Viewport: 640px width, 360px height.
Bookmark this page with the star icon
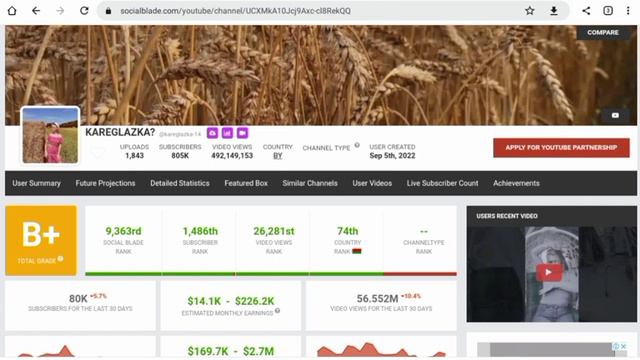point(529,11)
